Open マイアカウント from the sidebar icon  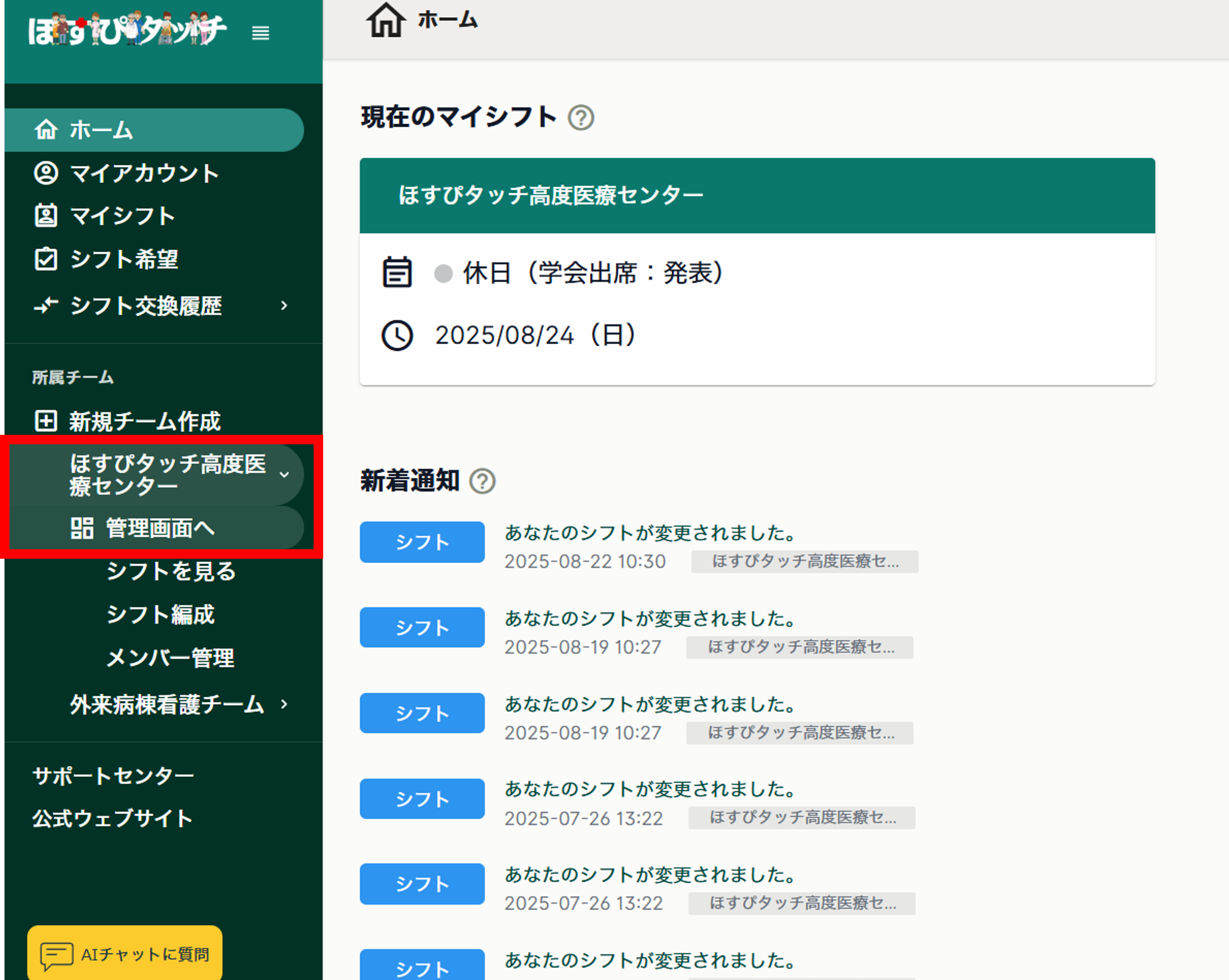coord(46,173)
